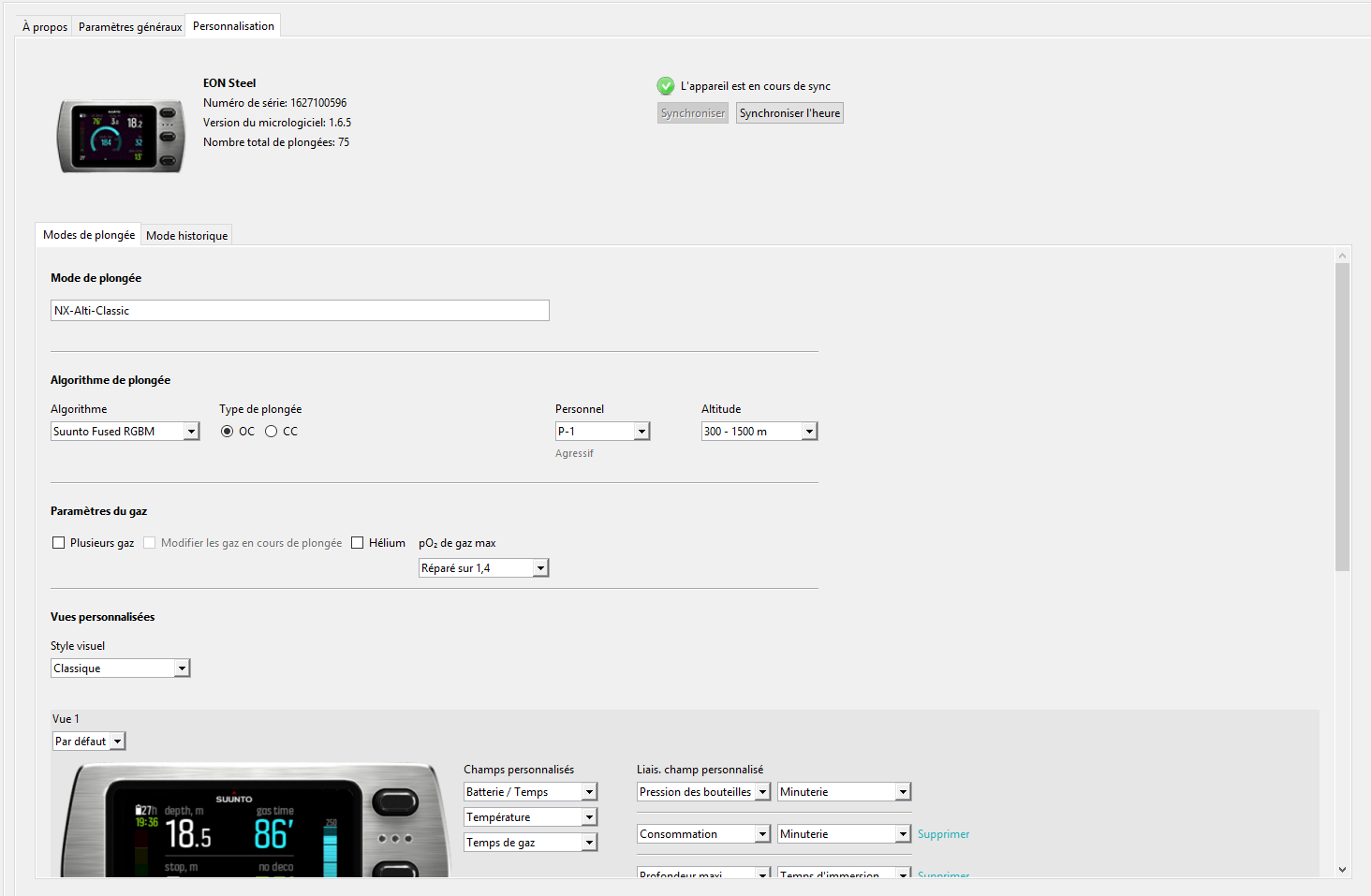Open the Temps de gaz custom field dropdown

point(531,843)
